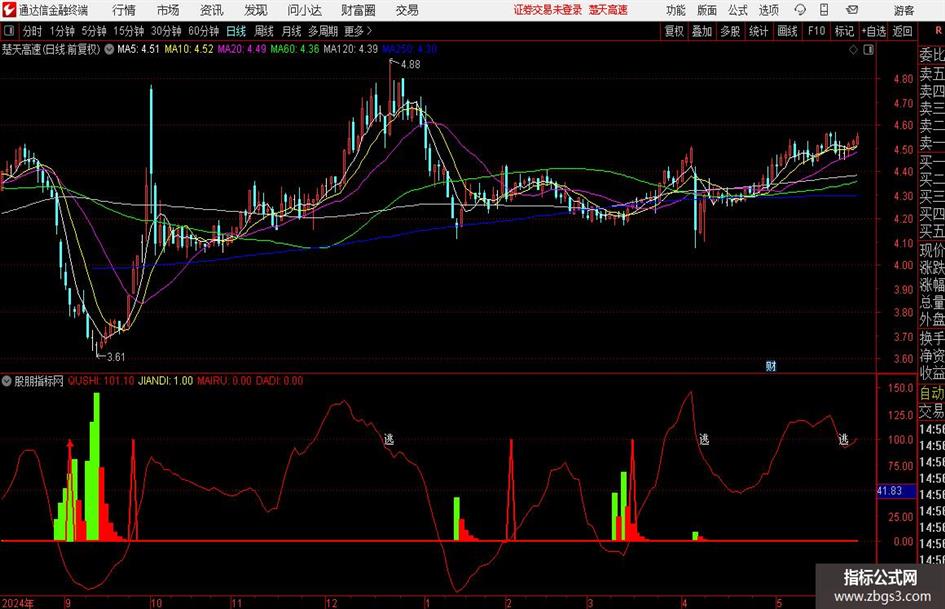Switch to 60分钟 period

pyautogui.click(x=204, y=31)
